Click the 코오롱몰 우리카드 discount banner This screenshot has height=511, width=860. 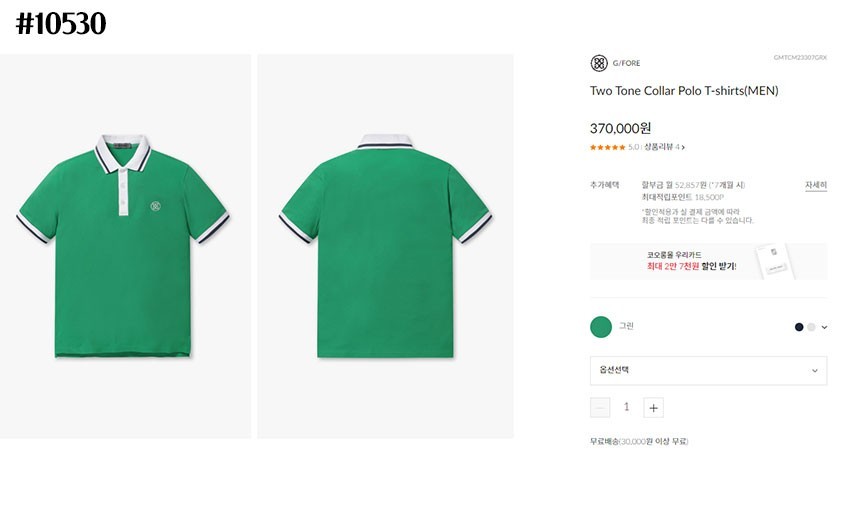[690, 261]
